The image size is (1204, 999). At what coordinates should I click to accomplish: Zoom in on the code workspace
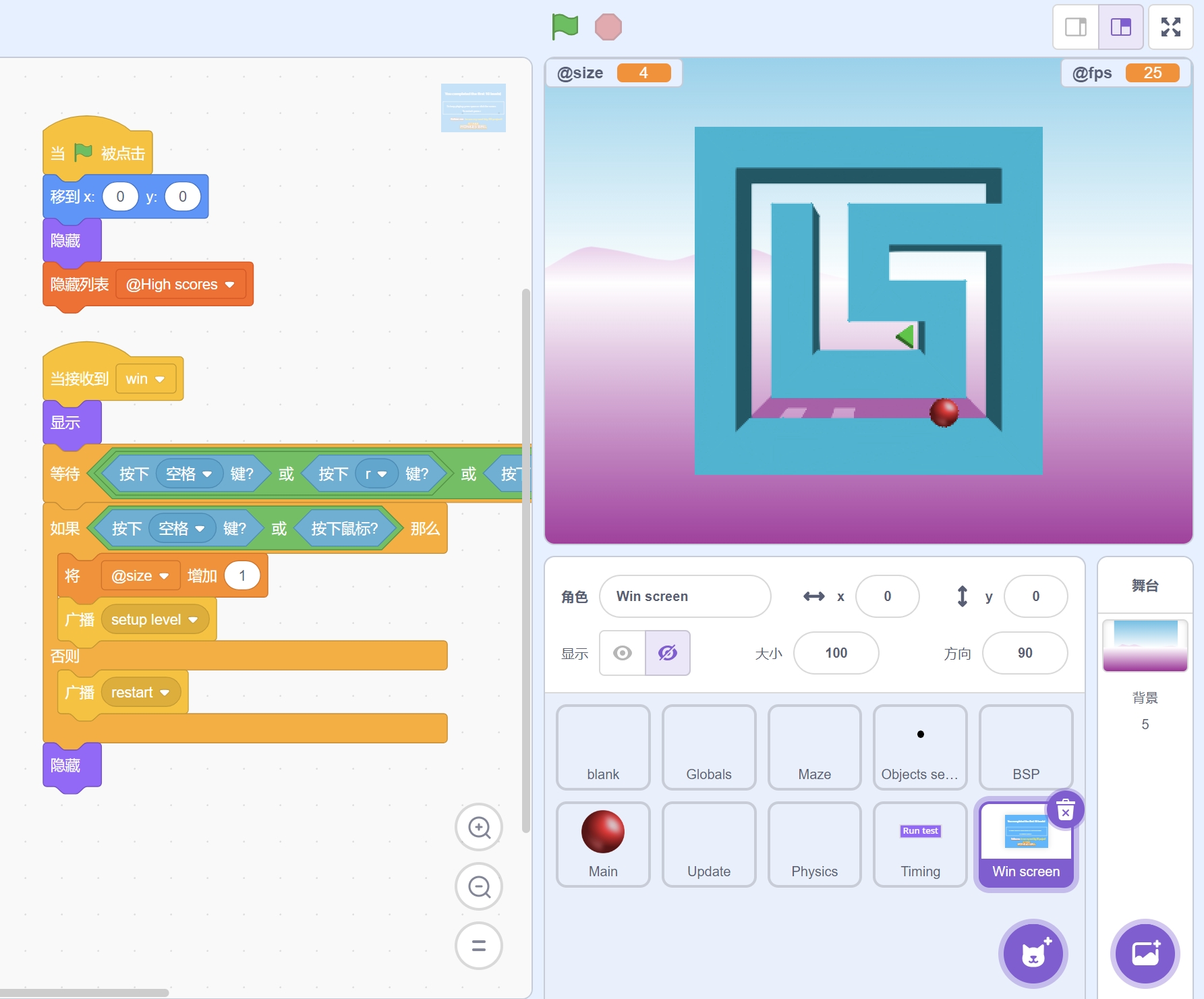click(479, 827)
